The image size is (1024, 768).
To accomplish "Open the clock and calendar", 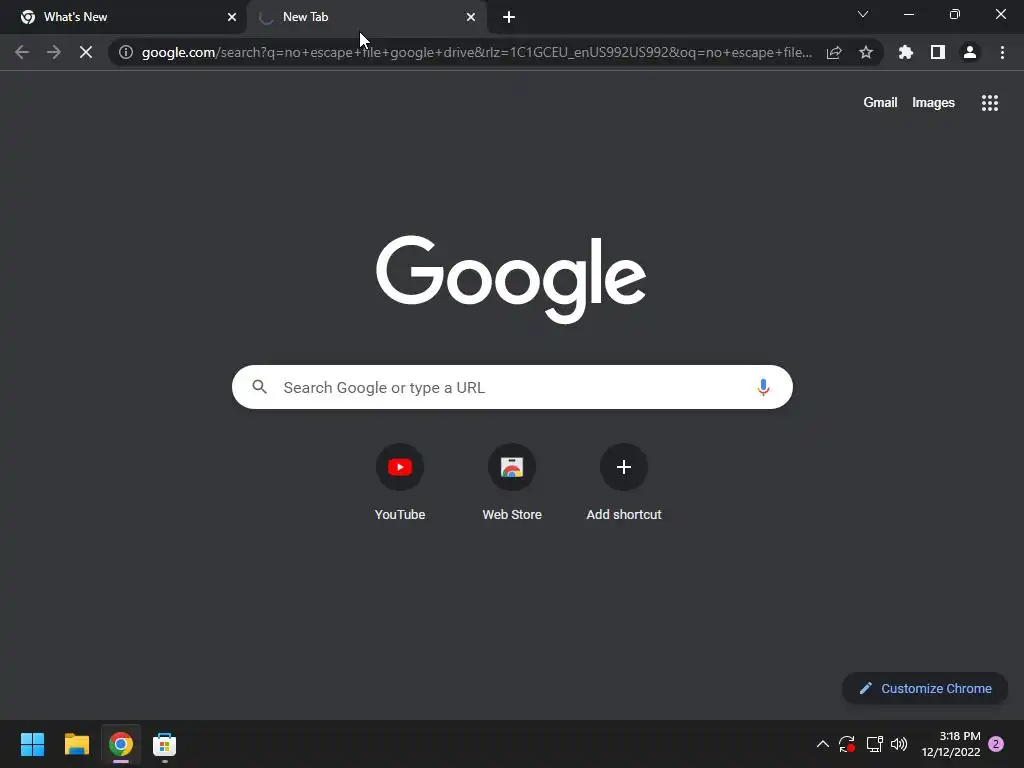I will (951, 744).
